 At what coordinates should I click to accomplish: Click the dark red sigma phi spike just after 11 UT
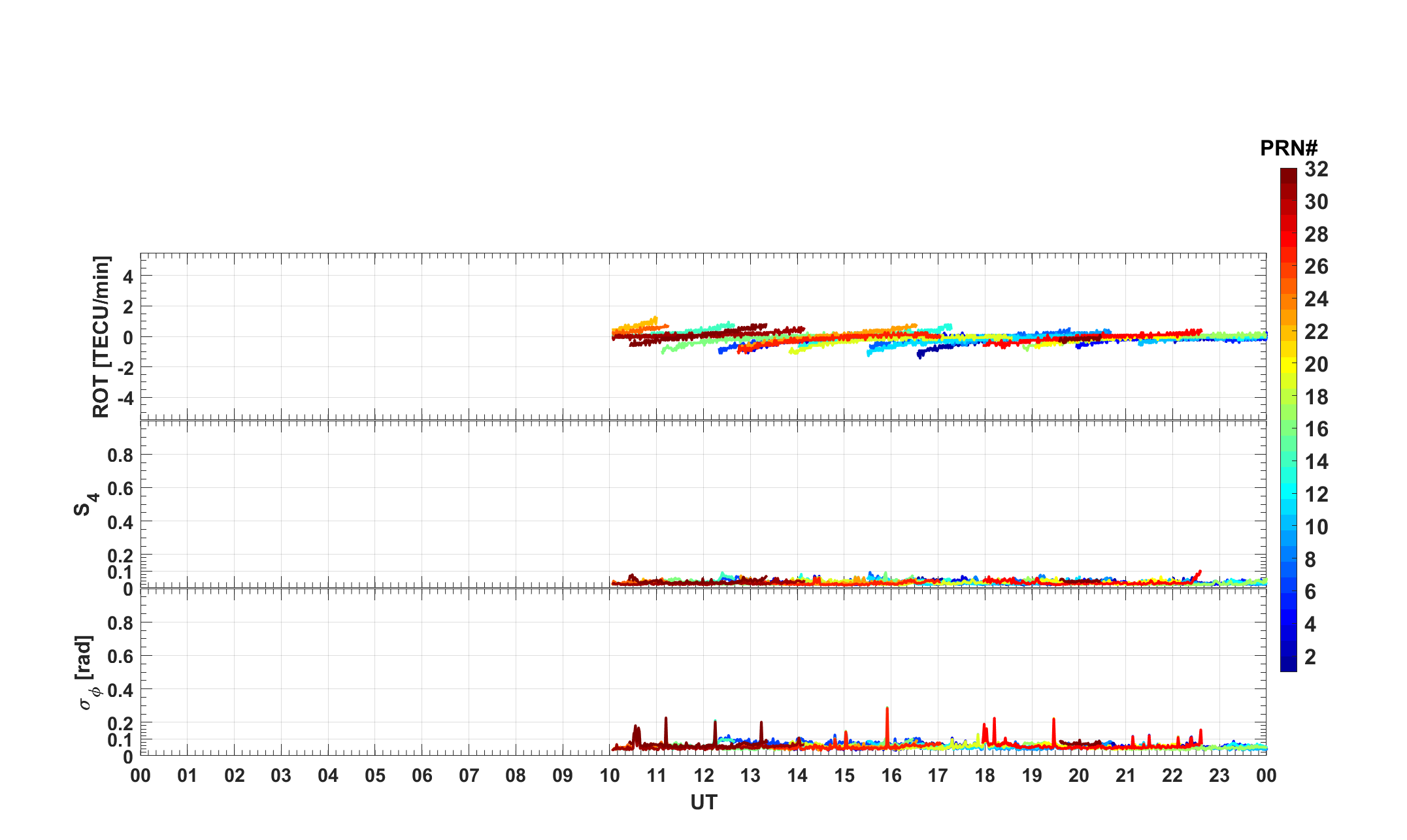click(665, 726)
